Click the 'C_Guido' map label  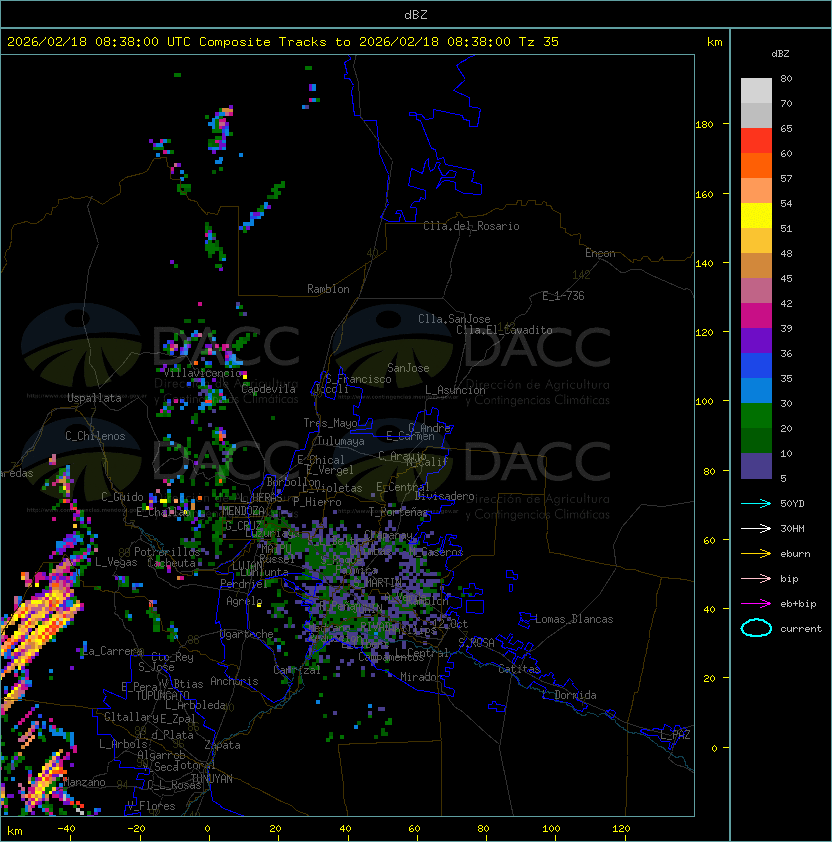click(x=122, y=497)
